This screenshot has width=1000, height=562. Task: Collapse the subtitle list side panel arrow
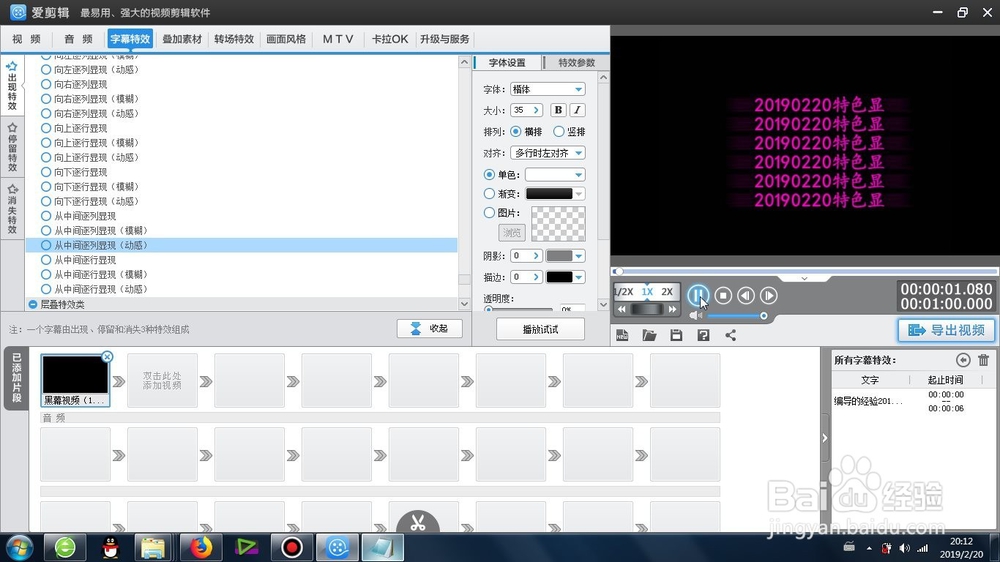point(825,438)
